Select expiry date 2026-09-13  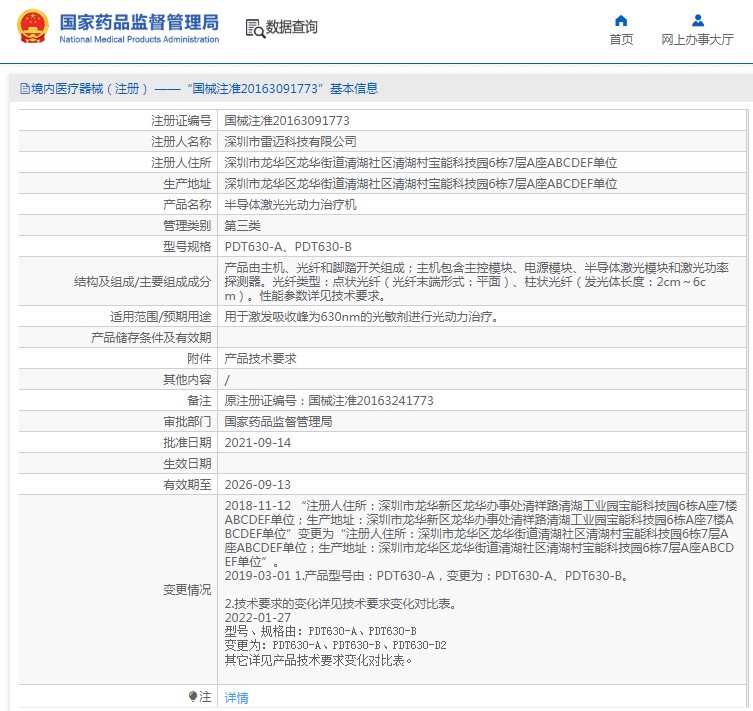click(x=258, y=485)
